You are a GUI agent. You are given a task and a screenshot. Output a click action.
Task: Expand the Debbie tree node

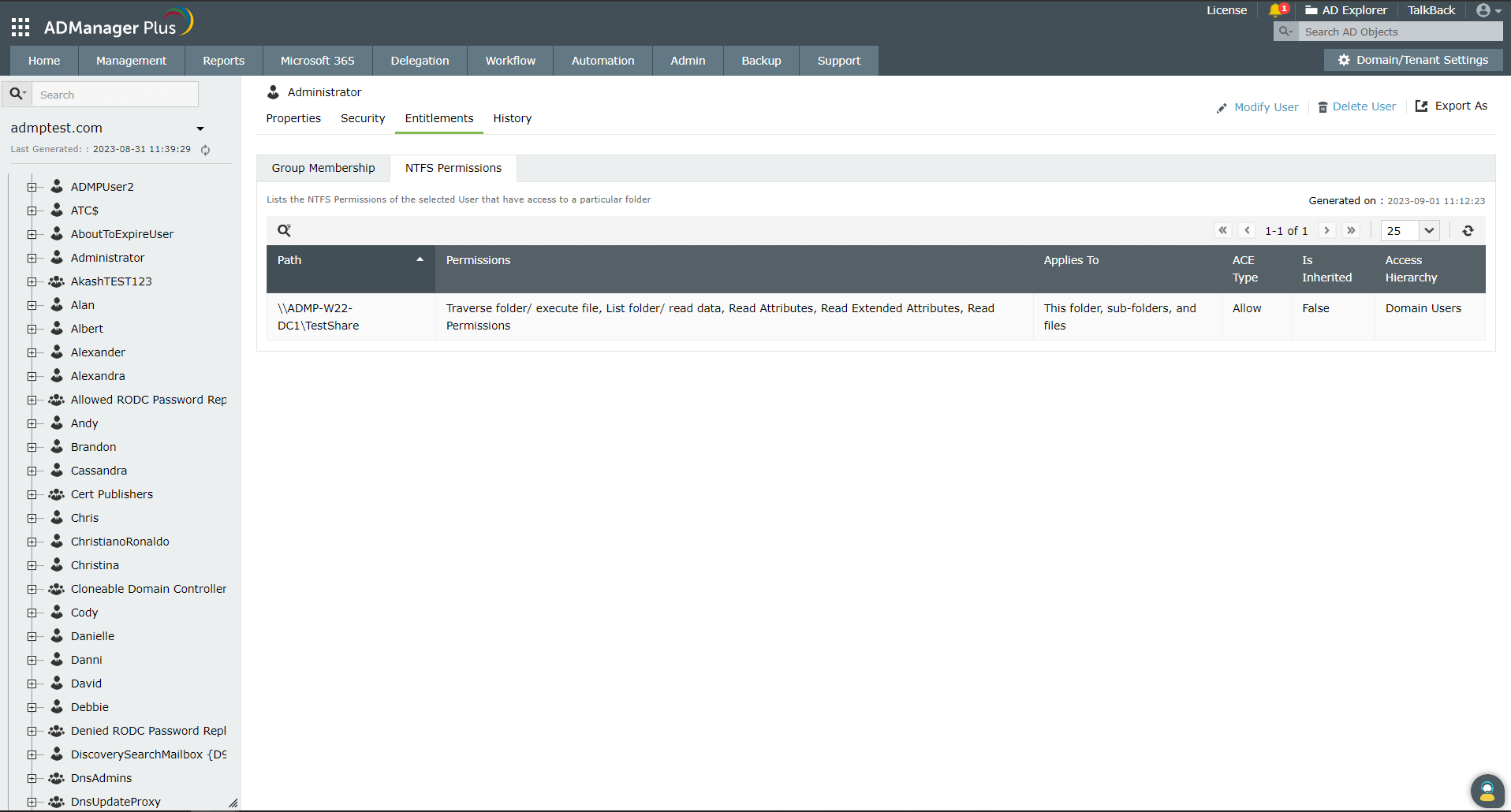[32, 707]
